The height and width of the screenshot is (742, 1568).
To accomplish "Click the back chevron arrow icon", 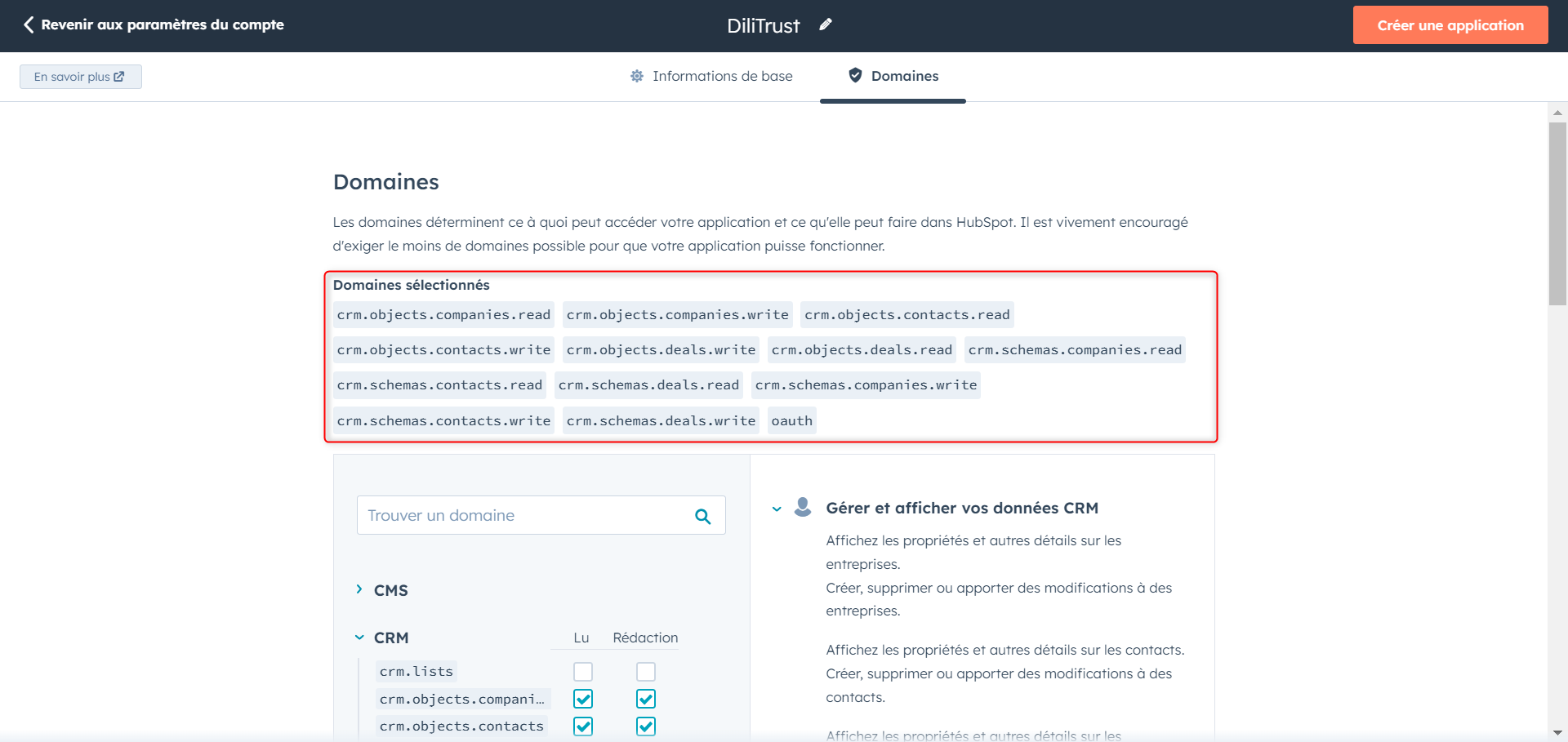I will pos(29,24).
